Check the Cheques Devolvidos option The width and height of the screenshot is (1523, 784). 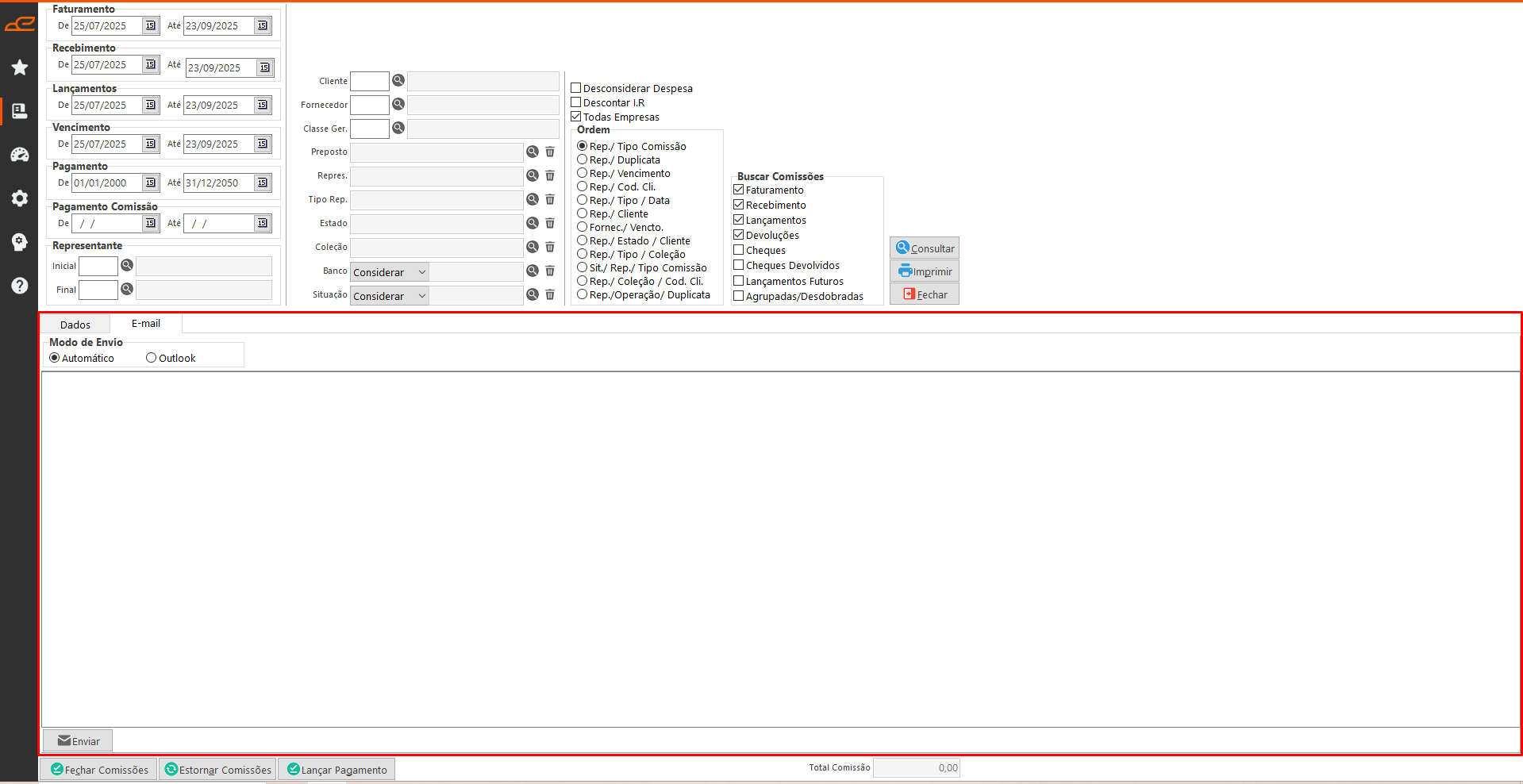coord(739,265)
